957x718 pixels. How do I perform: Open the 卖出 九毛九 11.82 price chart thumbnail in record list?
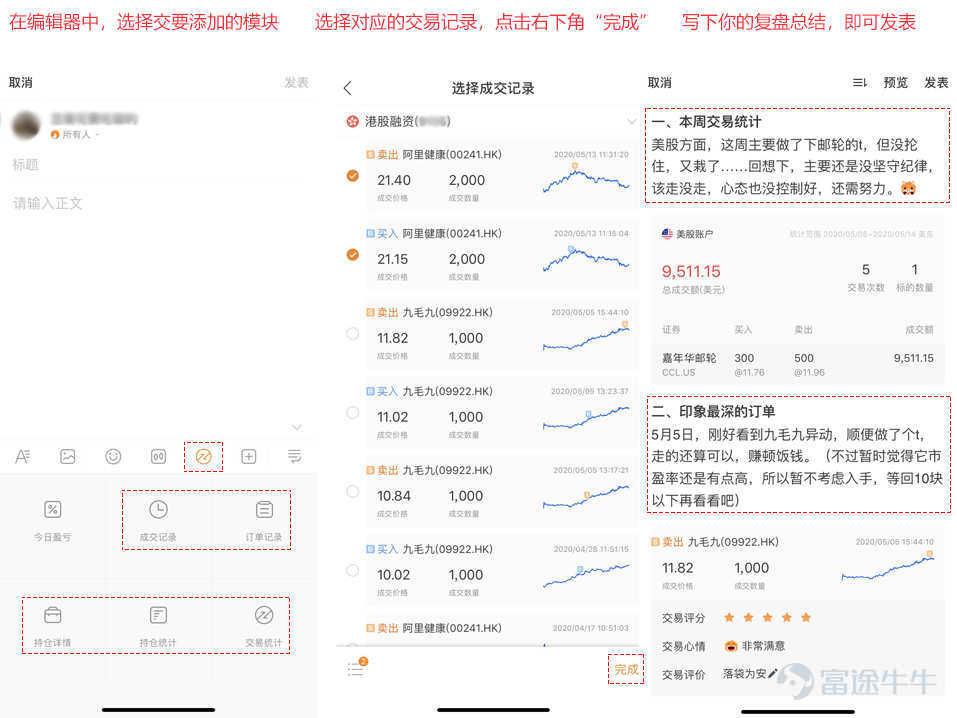tap(586, 338)
